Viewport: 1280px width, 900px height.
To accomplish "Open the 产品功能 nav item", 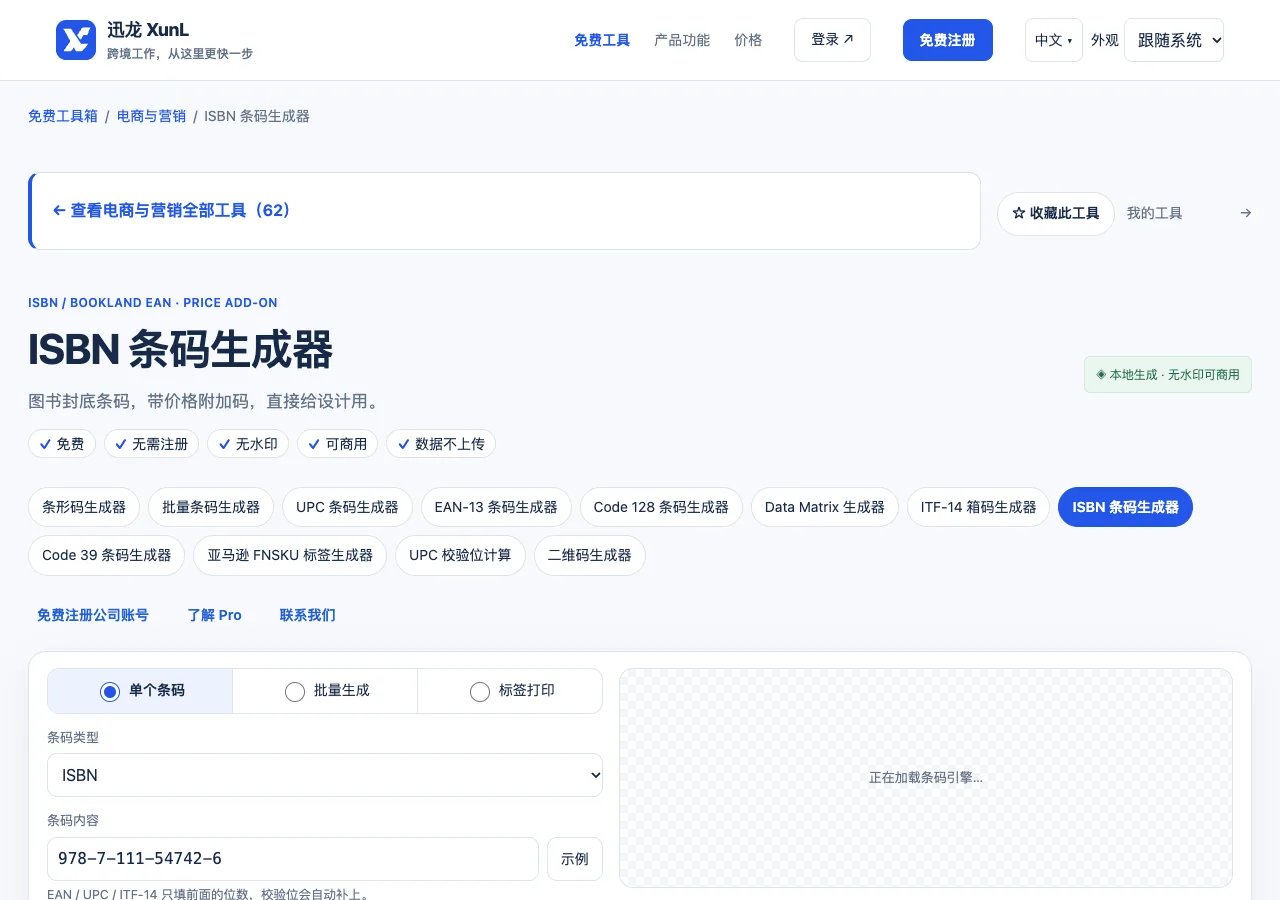I will (682, 40).
